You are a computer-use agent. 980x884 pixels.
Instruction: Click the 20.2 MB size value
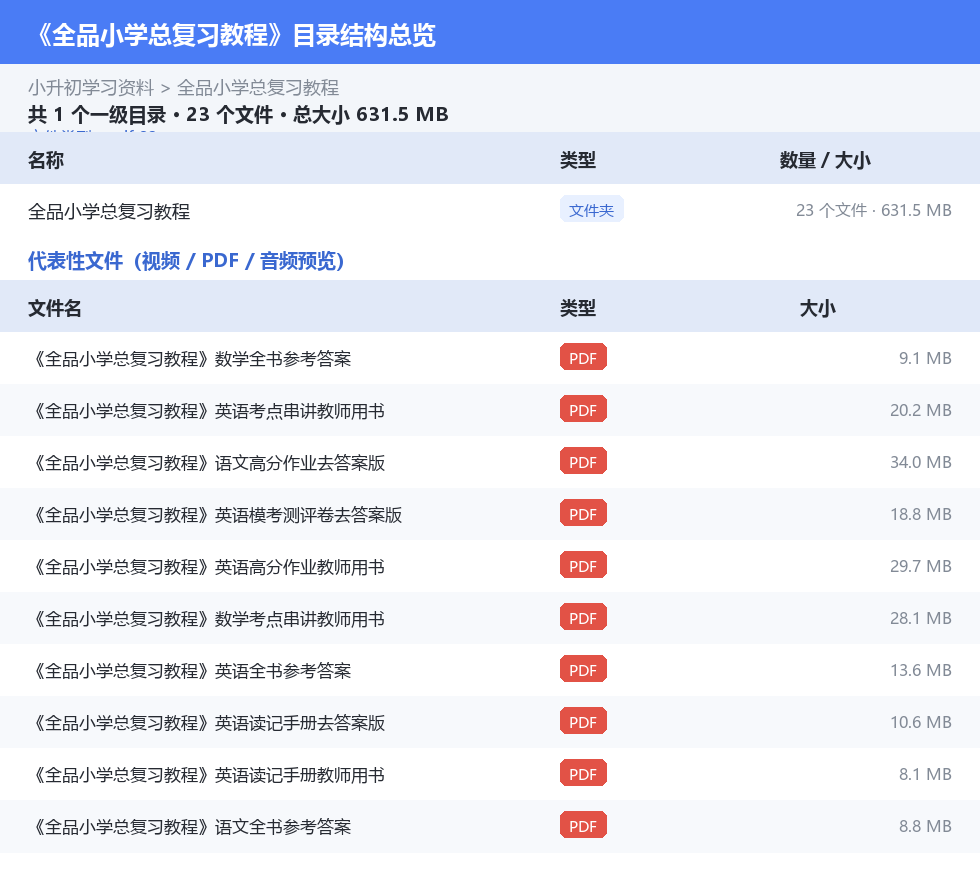921,410
